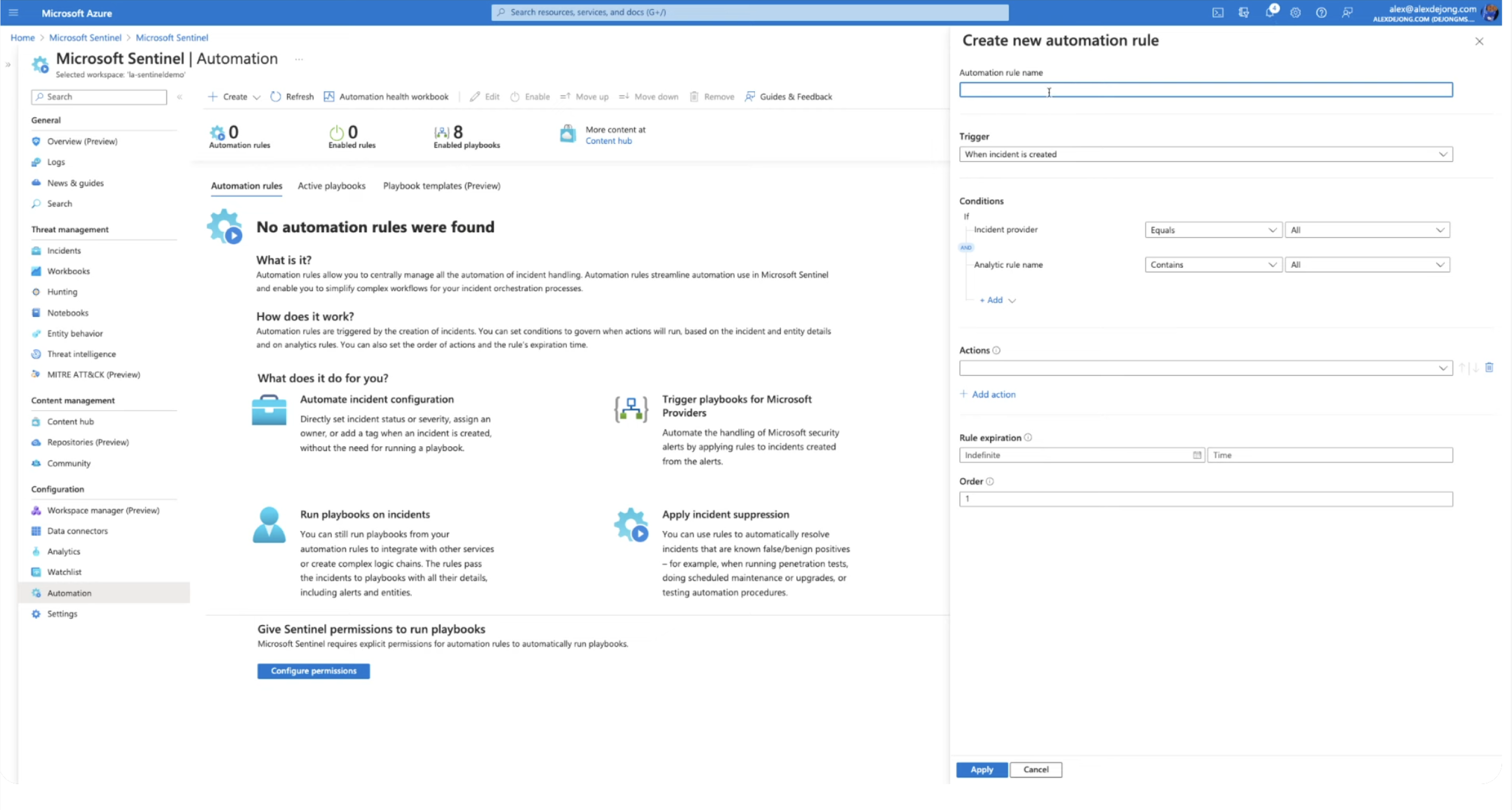This screenshot has width=1512, height=810.
Task: Open the portal settings gear icon
Action: coord(1295,12)
